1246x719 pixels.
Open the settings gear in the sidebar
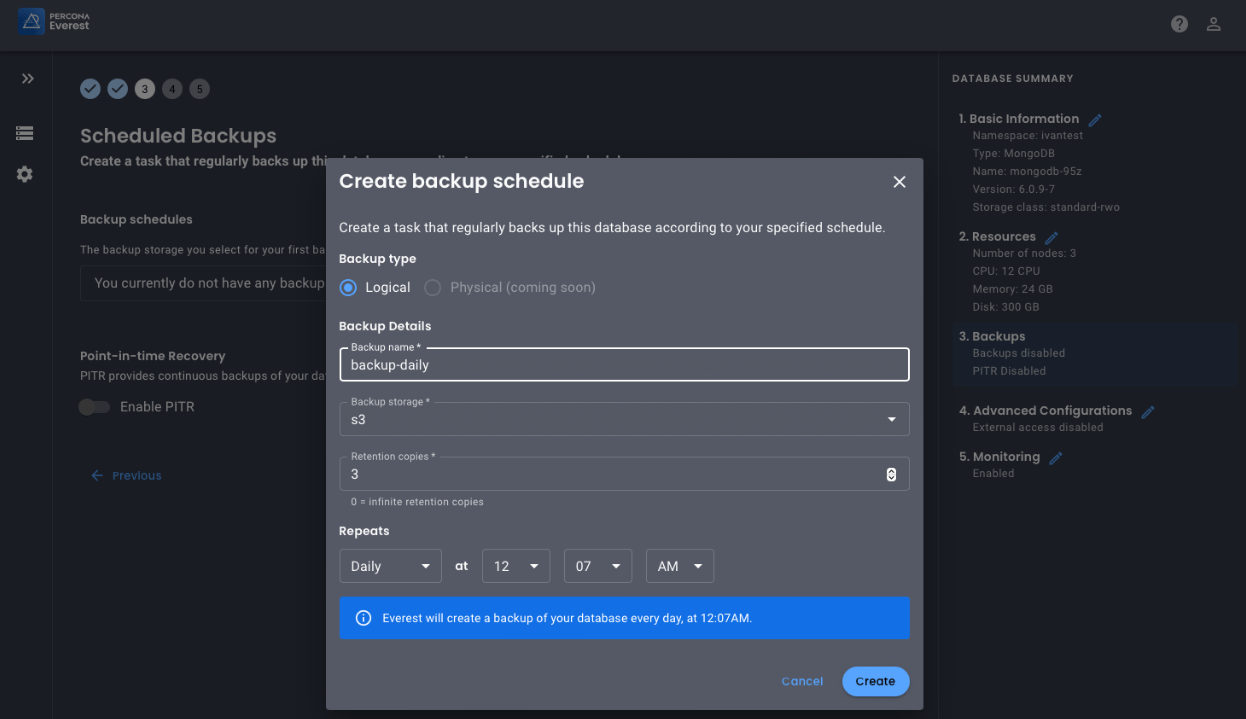pos(24,174)
